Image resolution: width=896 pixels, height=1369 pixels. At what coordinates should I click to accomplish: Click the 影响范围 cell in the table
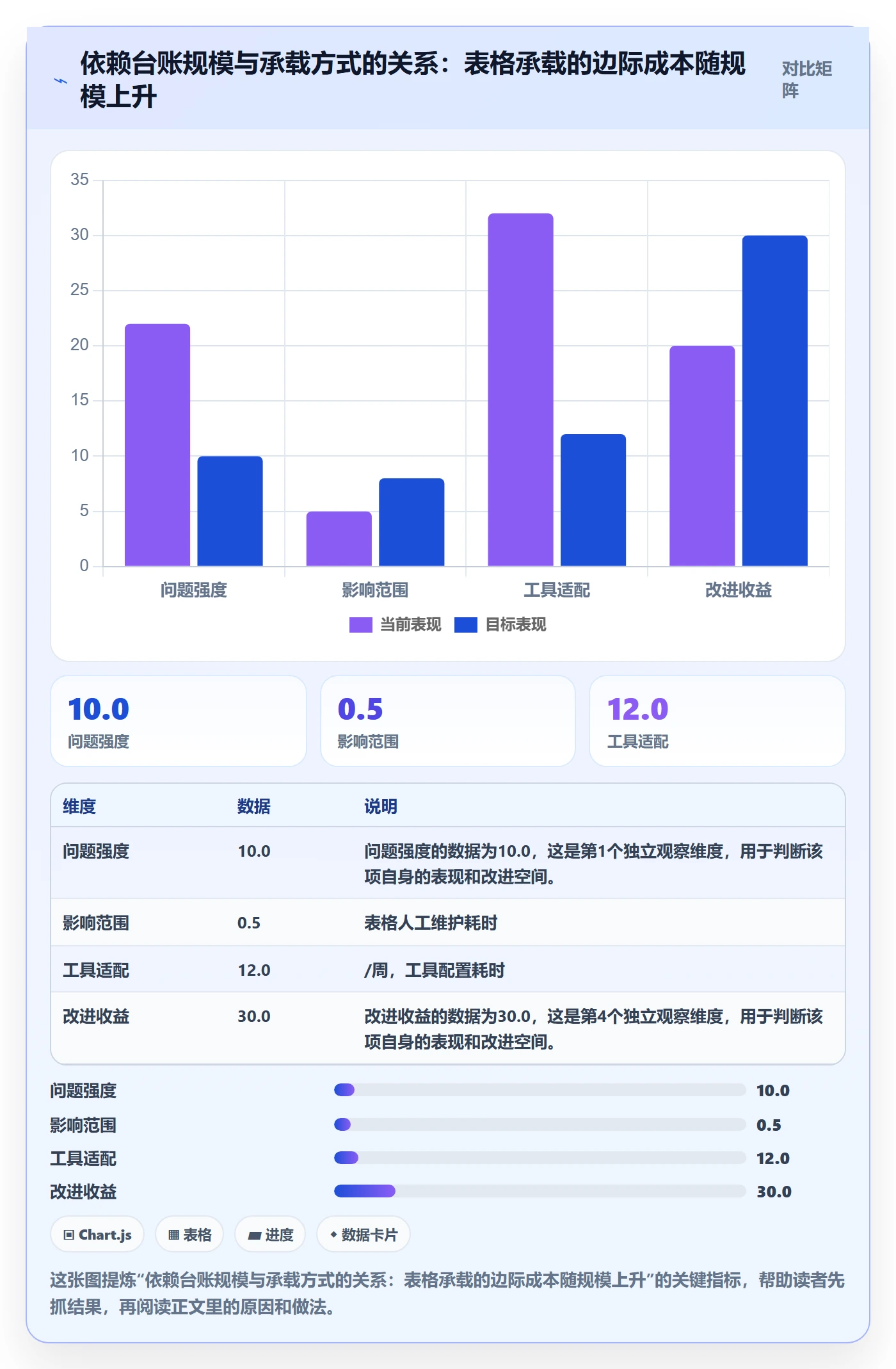coord(96,923)
